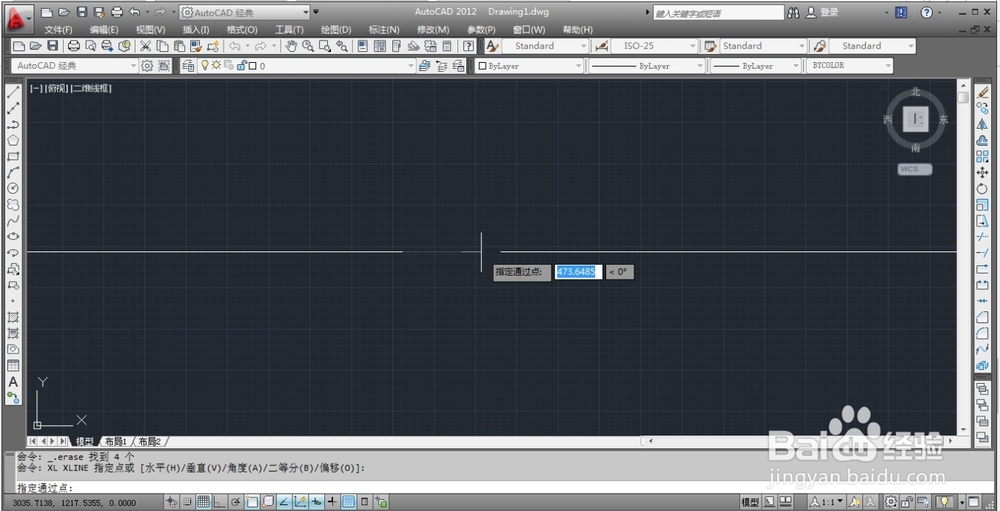This screenshot has height=511, width=1000.
Task: Click the 登录 sign-in button
Action: tap(823, 12)
